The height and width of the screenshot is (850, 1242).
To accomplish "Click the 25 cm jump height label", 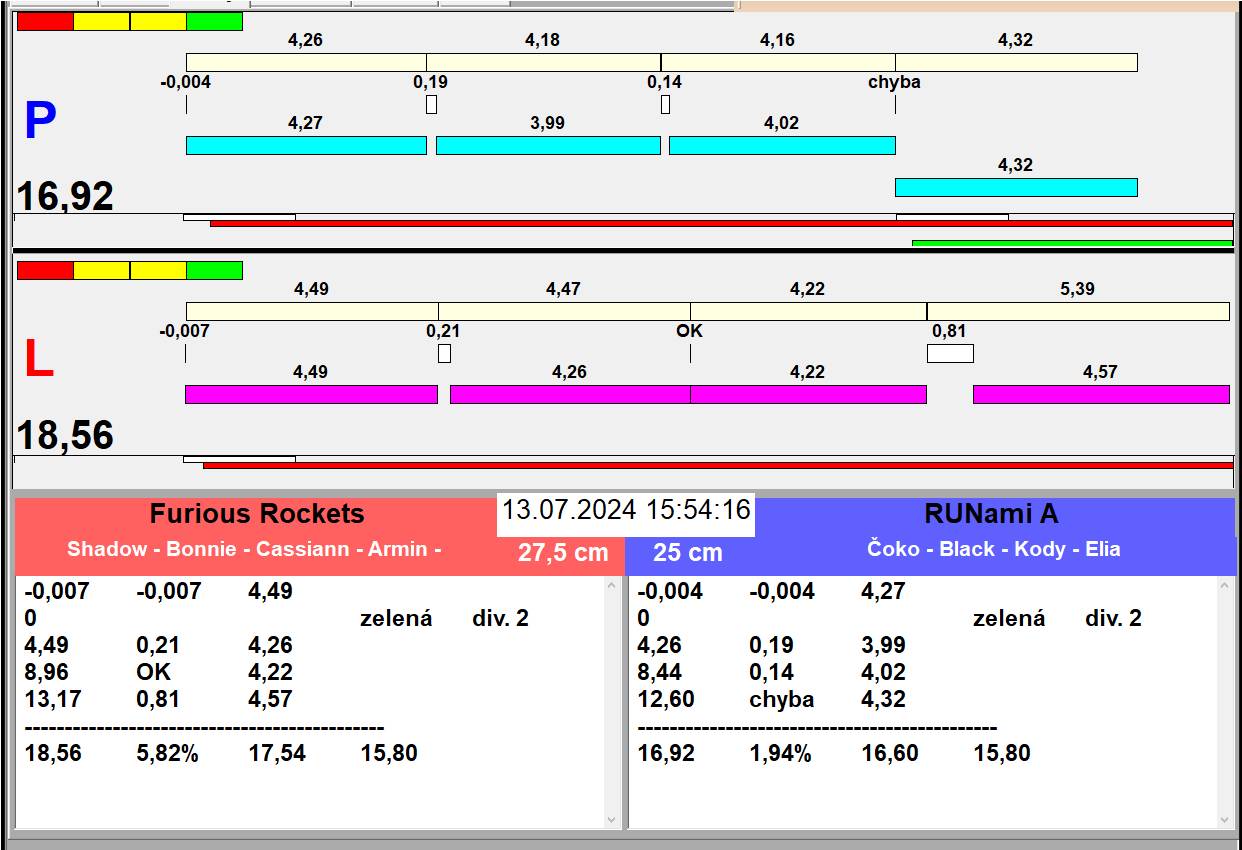I will coord(688,552).
